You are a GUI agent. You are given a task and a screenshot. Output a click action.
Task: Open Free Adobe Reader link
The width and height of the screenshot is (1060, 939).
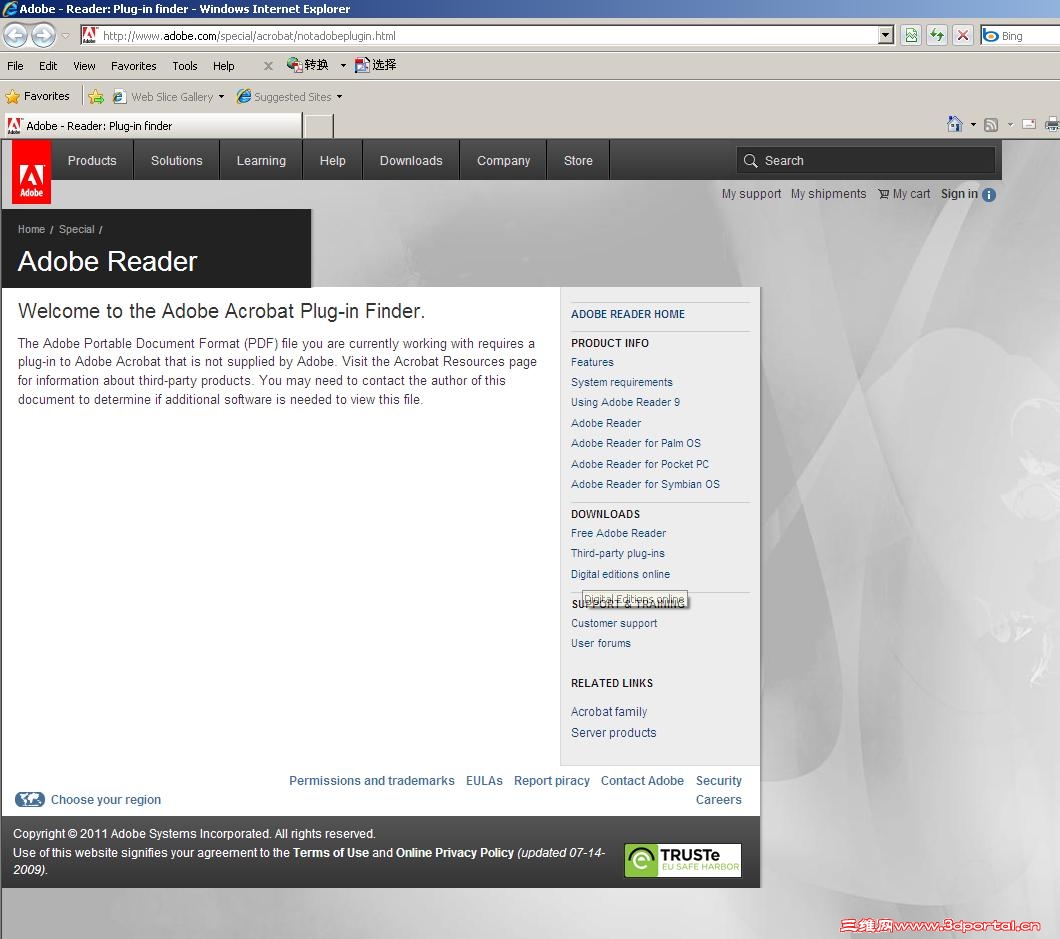pyautogui.click(x=618, y=533)
